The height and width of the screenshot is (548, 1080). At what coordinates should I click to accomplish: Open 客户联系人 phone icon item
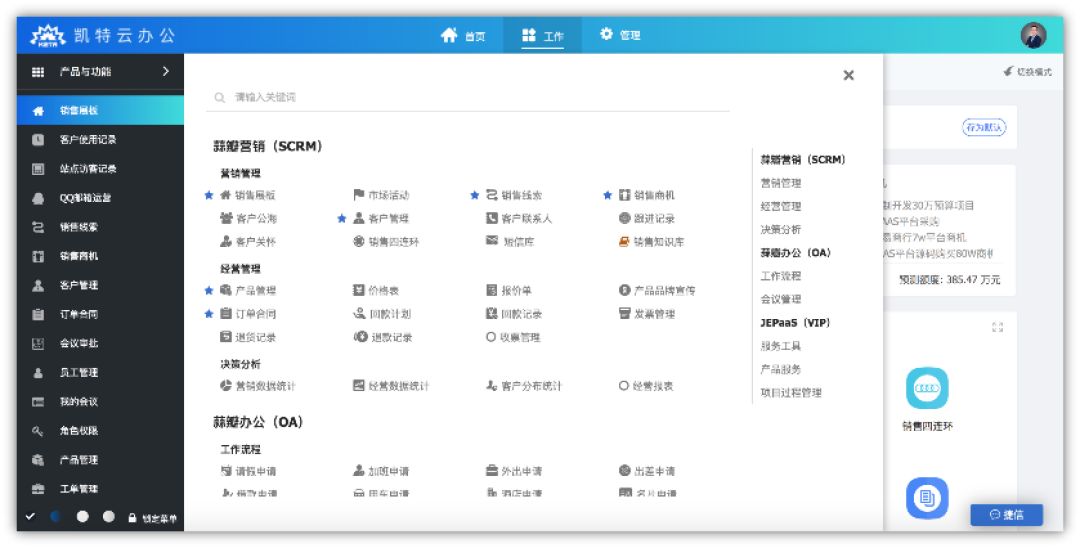click(519, 219)
